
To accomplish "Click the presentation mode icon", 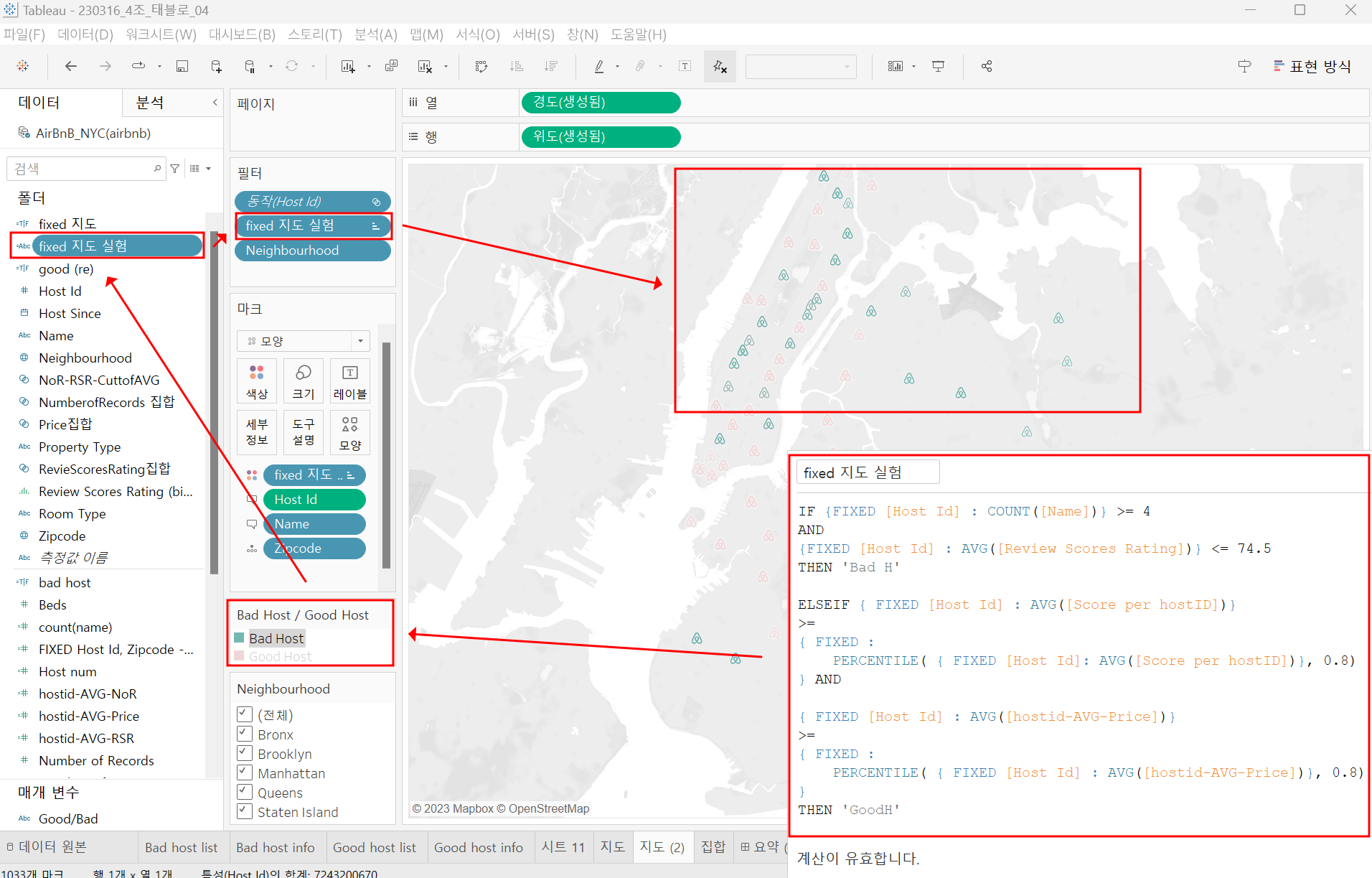I will [938, 66].
